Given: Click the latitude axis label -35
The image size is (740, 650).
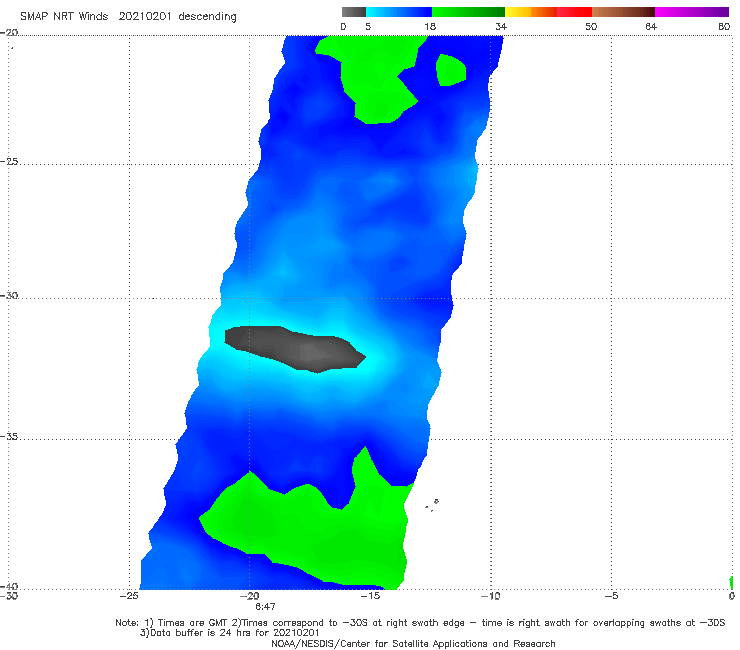Looking at the screenshot, I should coord(9,437).
